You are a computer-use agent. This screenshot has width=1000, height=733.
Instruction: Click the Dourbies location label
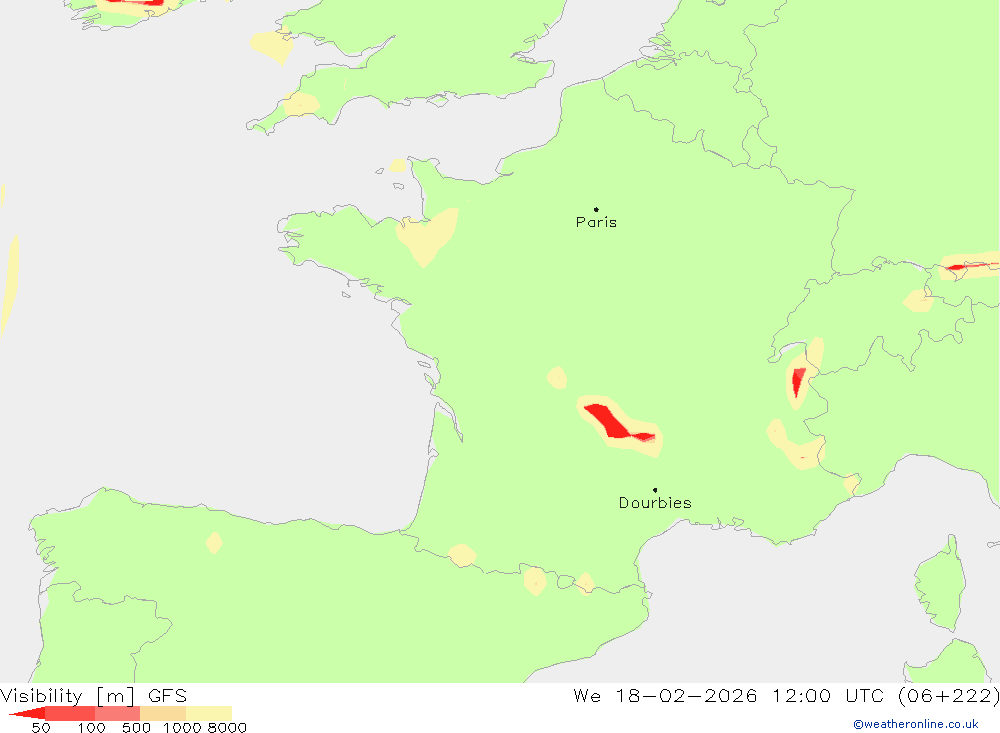pos(655,503)
